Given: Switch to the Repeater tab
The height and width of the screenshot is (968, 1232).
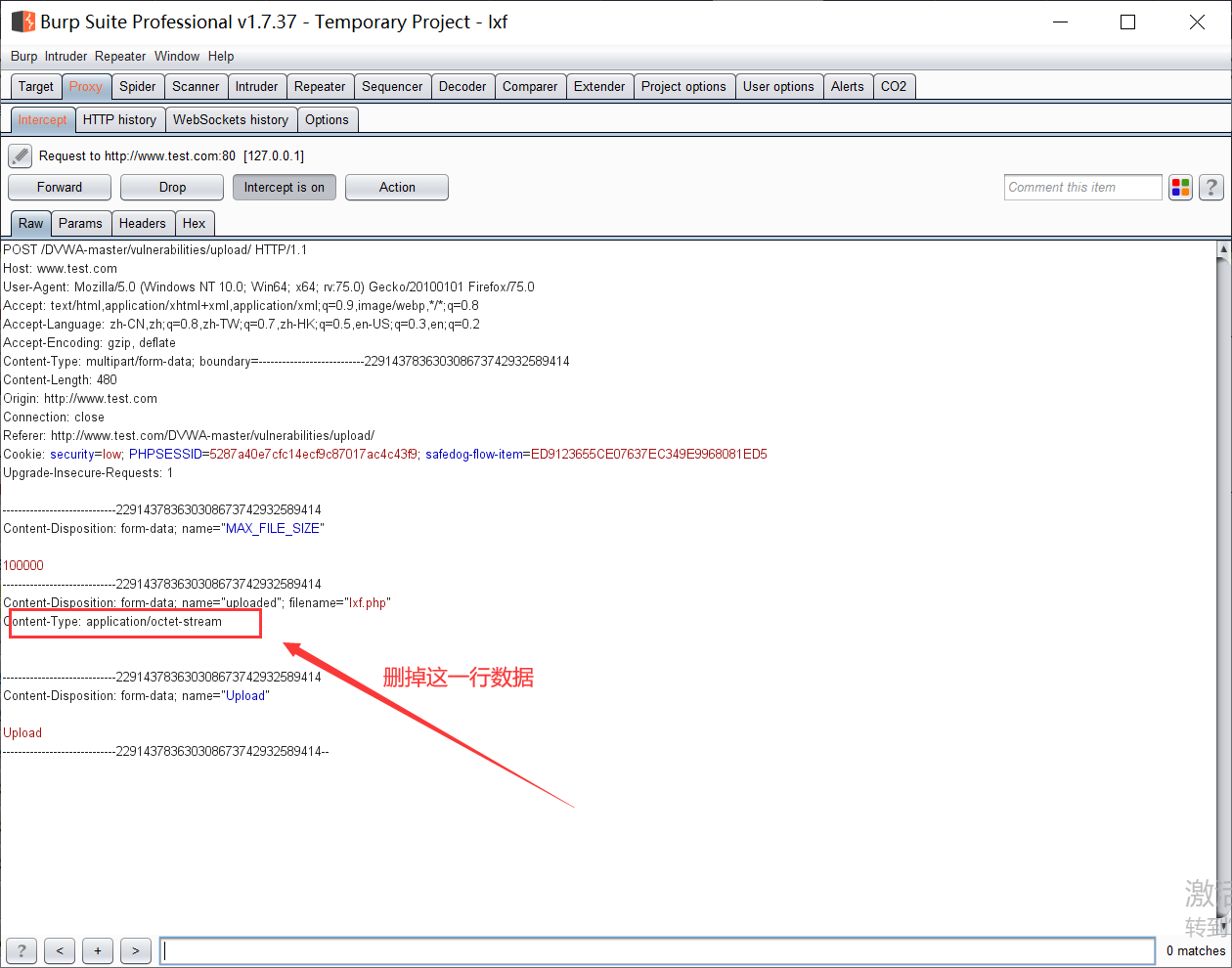Looking at the screenshot, I should click(x=320, y=87).
